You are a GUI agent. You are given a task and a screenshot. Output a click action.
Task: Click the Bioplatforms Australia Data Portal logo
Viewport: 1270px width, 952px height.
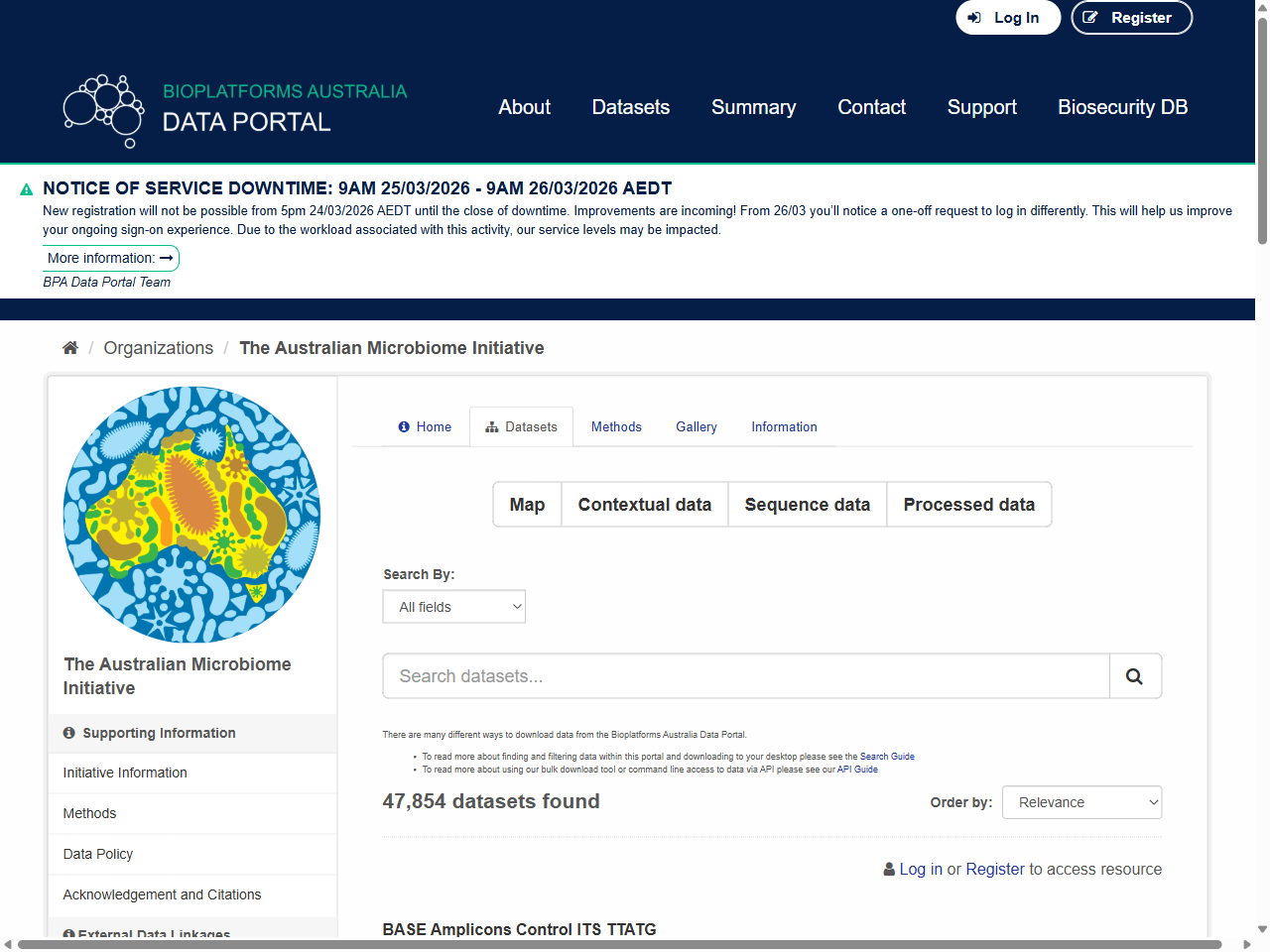(x=235, y=109)
